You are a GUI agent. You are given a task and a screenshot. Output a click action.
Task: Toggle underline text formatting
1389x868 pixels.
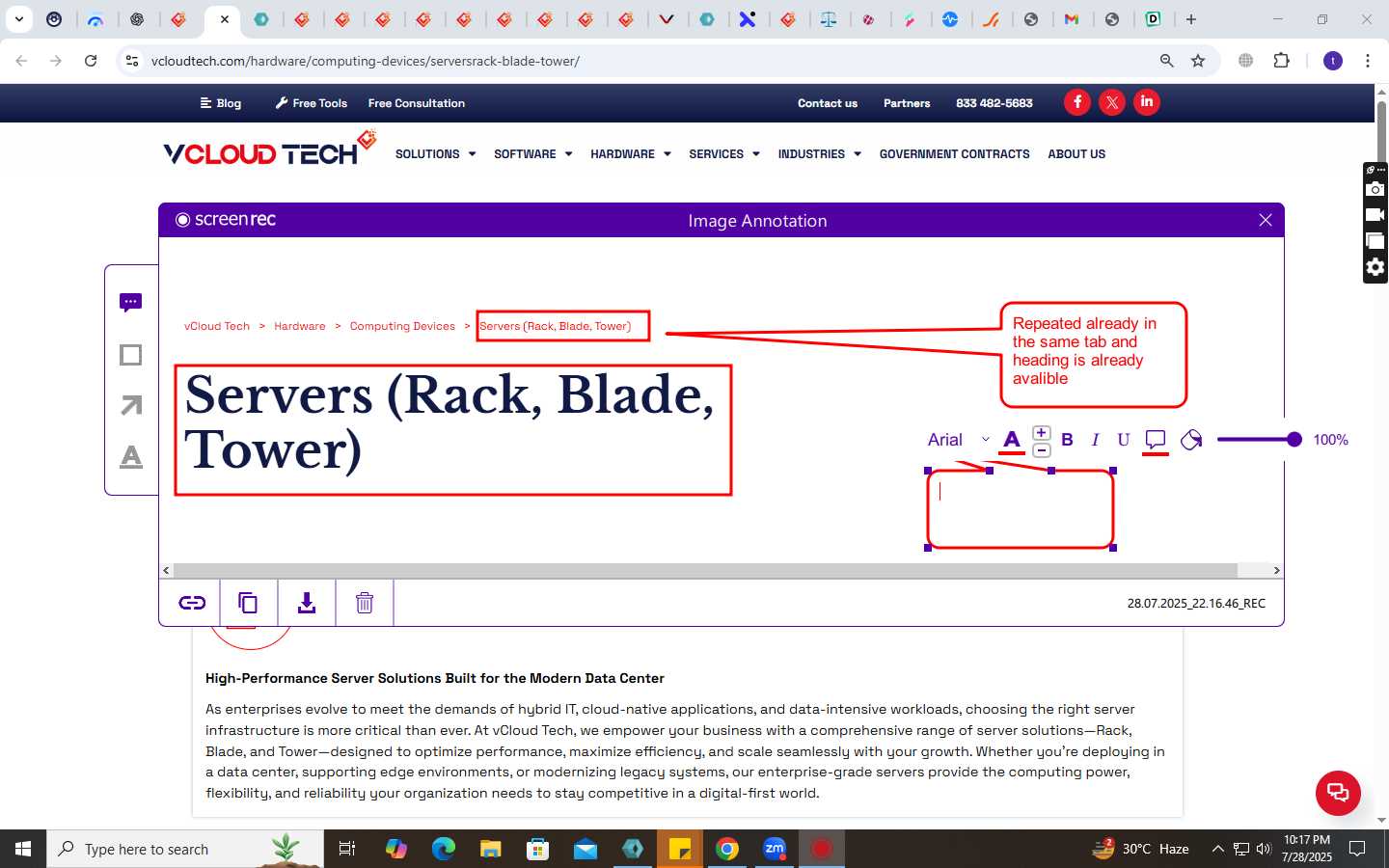pos(1123,440)
